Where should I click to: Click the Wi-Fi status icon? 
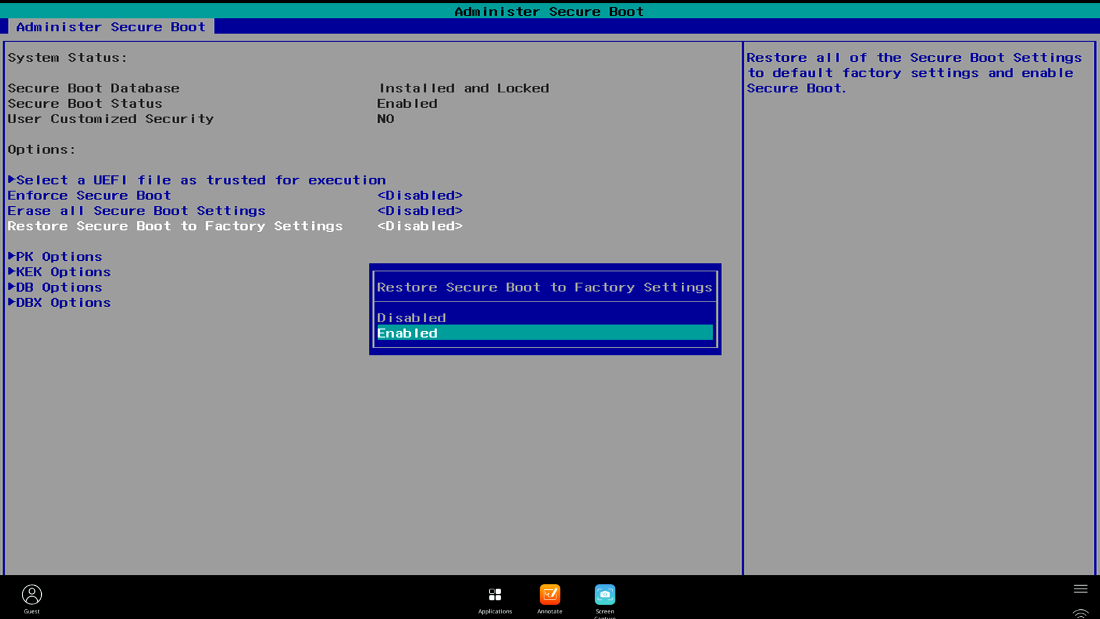[1080, 613]
